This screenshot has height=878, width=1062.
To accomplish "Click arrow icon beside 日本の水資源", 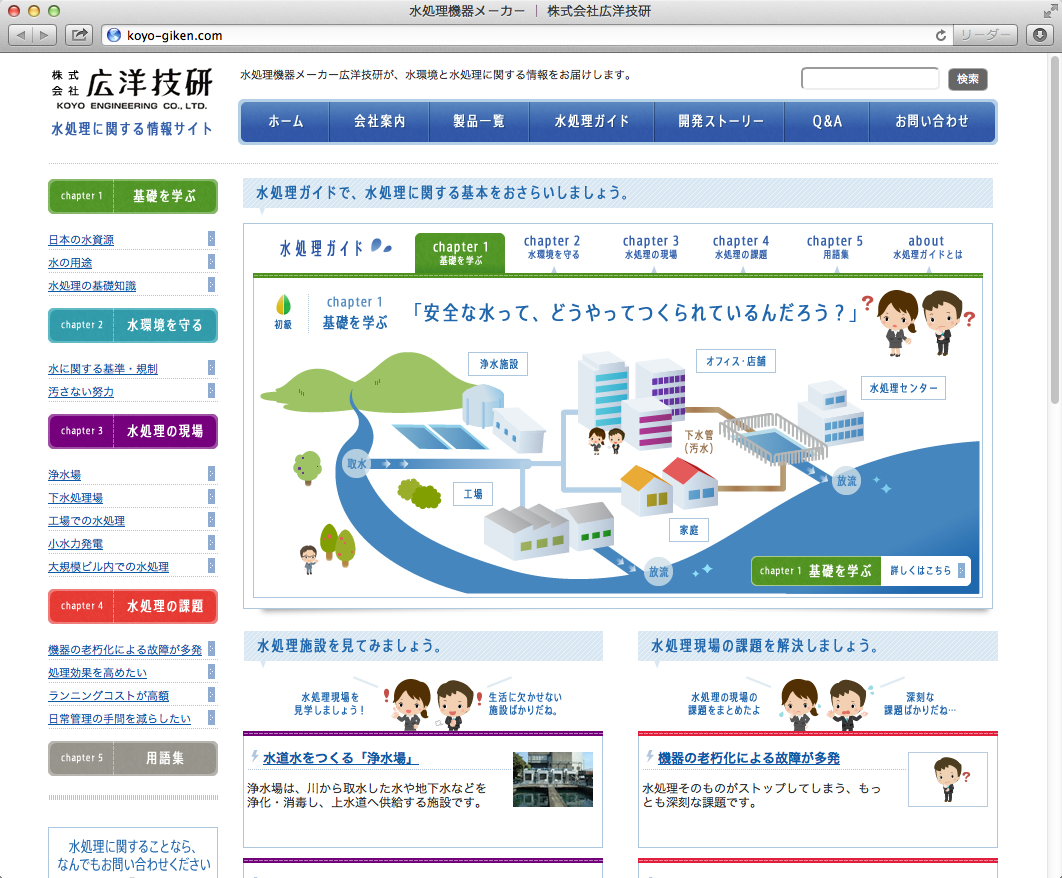I will pyautogui.click(x=212, y=238).
